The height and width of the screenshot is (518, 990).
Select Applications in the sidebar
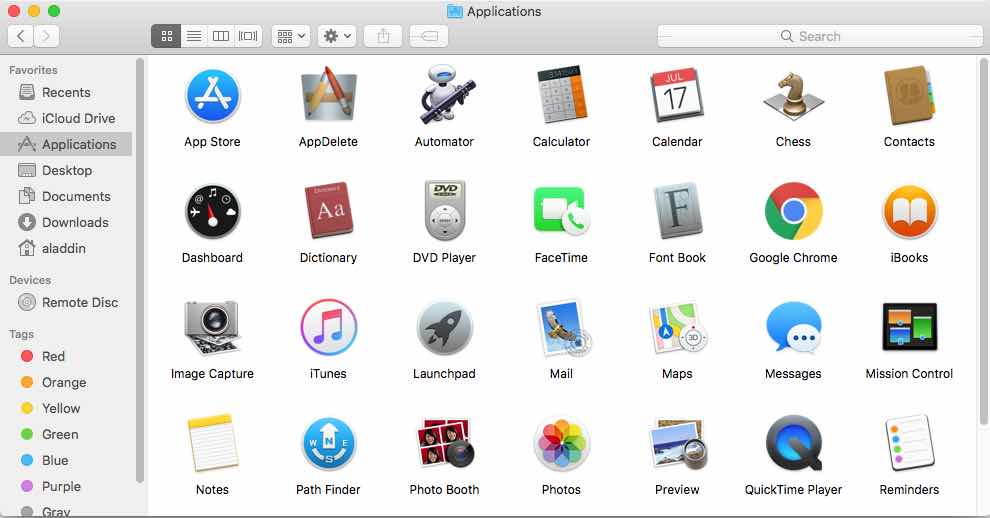(x=66, y=144)
